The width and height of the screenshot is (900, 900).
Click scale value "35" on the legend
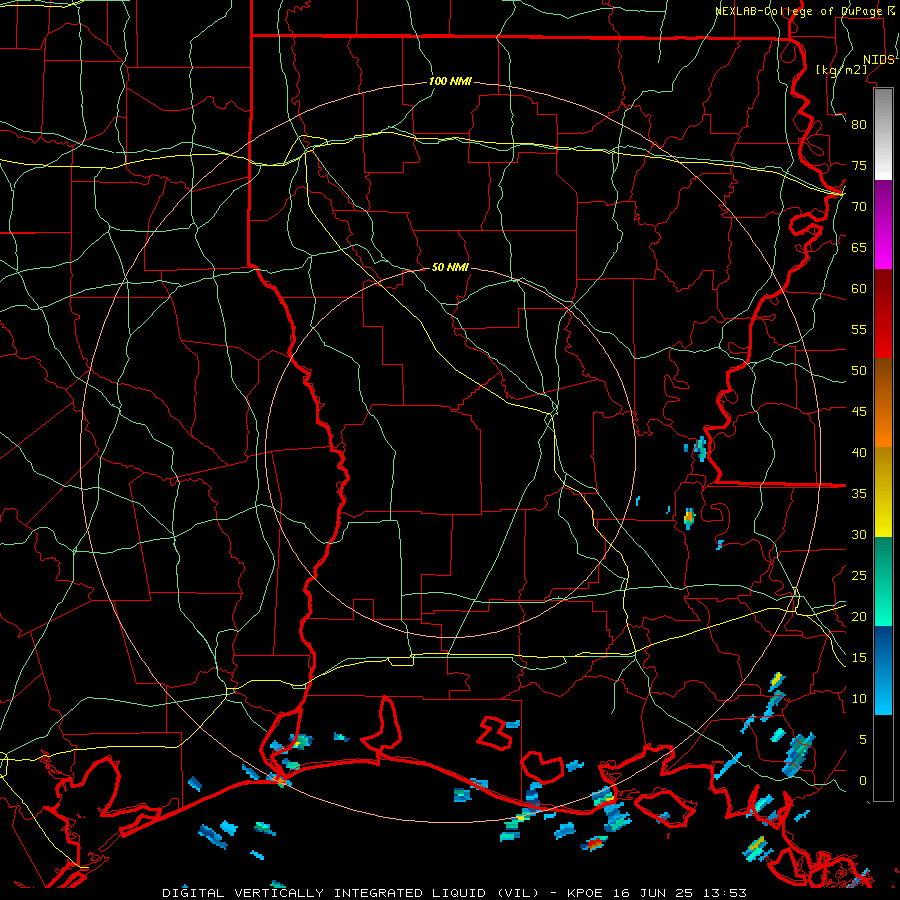pos(859,494)
